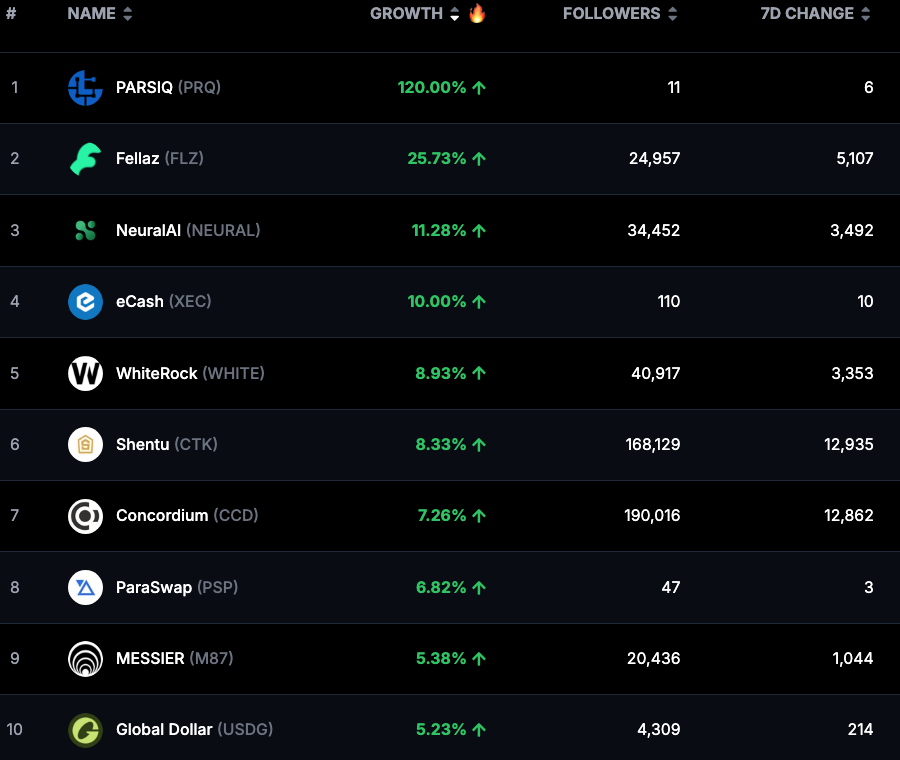Viewport: 900px width, 760px height.
Task: Click the FOLLOWERS column header text
Action: point(611,13)
